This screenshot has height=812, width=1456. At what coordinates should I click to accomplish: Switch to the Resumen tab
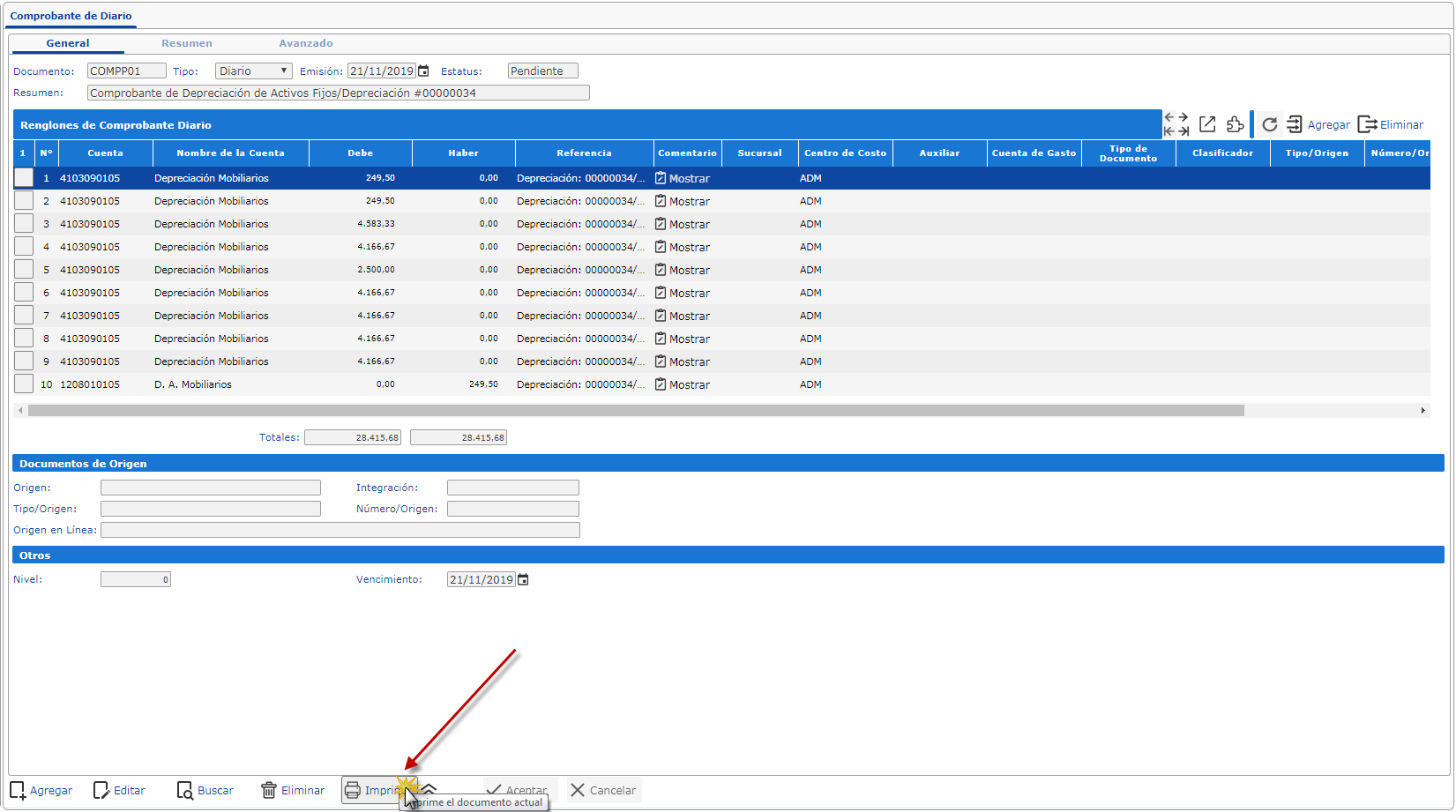[187, 43]
